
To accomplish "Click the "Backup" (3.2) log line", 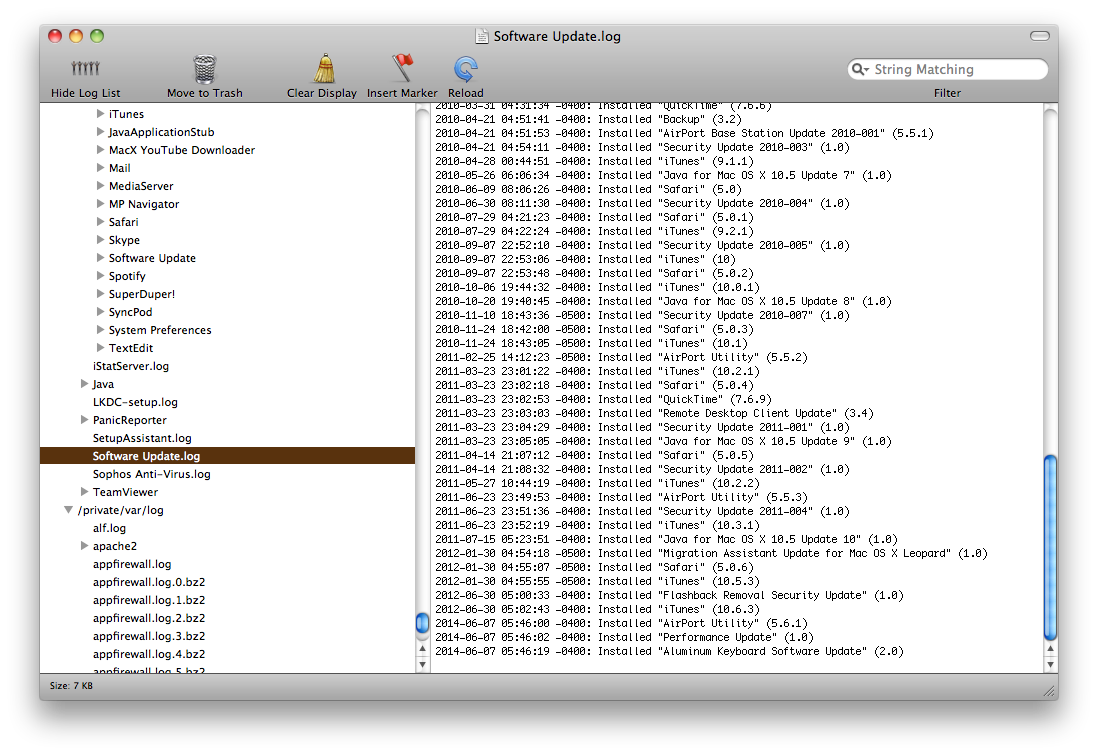I will (588, 119).
